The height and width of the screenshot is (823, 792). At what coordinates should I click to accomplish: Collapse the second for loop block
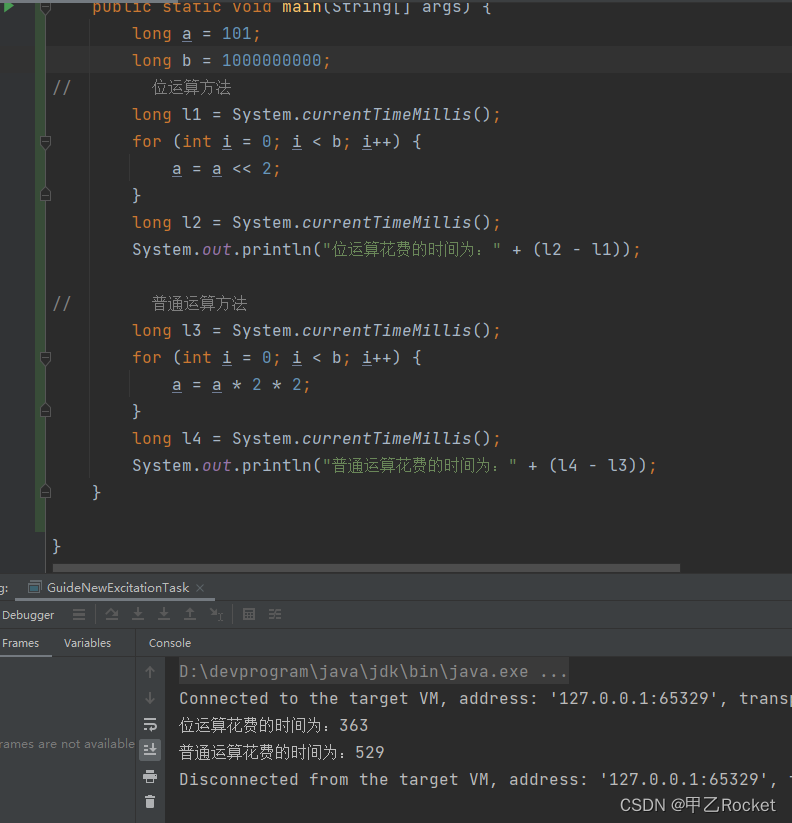point(45,358)
